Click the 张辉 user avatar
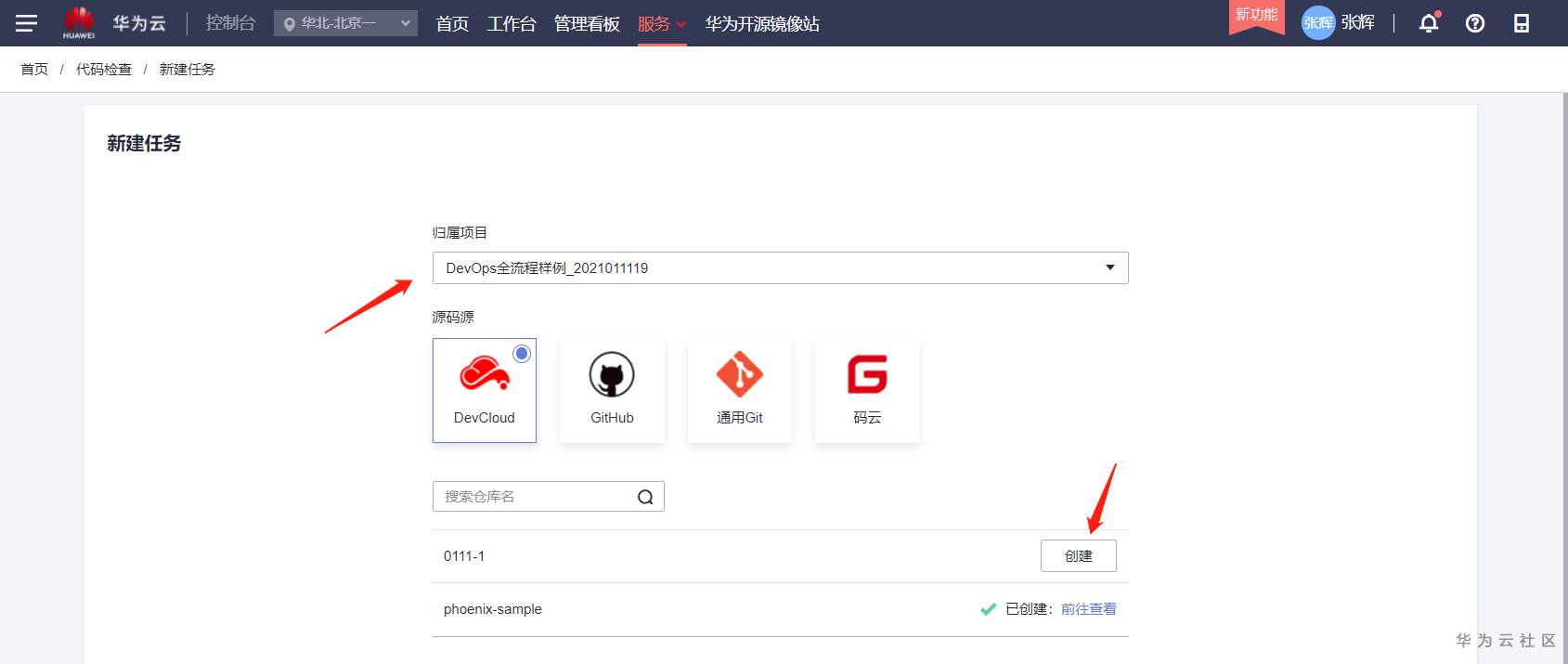 (x=1318, y=23)
